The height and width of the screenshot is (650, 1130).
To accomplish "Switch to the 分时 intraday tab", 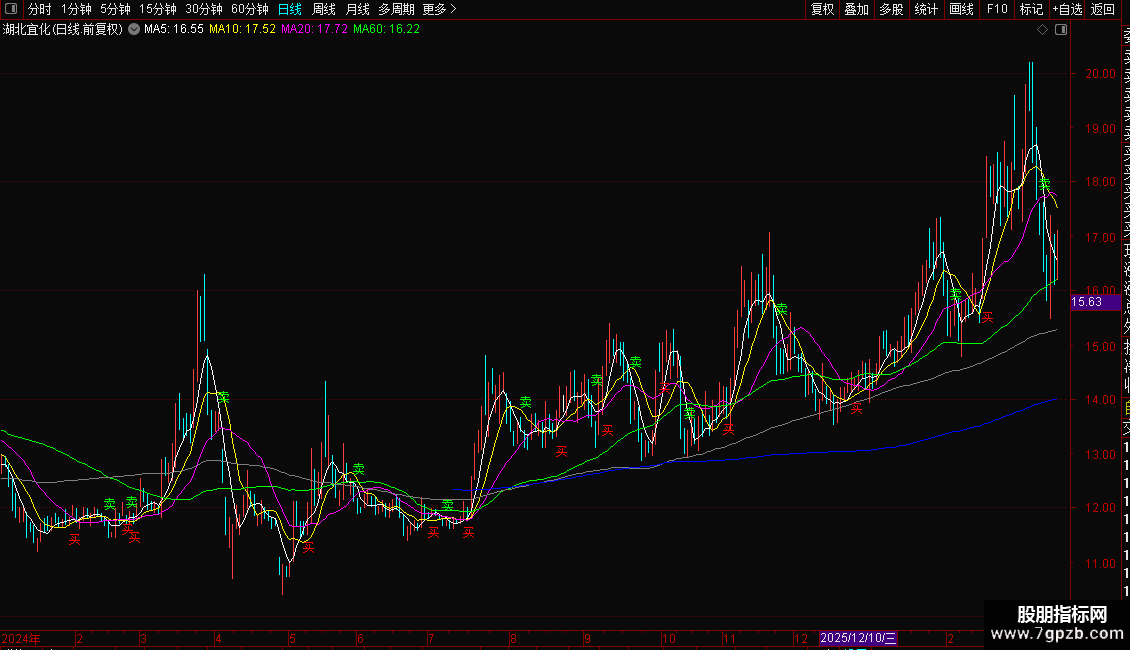I will tap(40, 9).
